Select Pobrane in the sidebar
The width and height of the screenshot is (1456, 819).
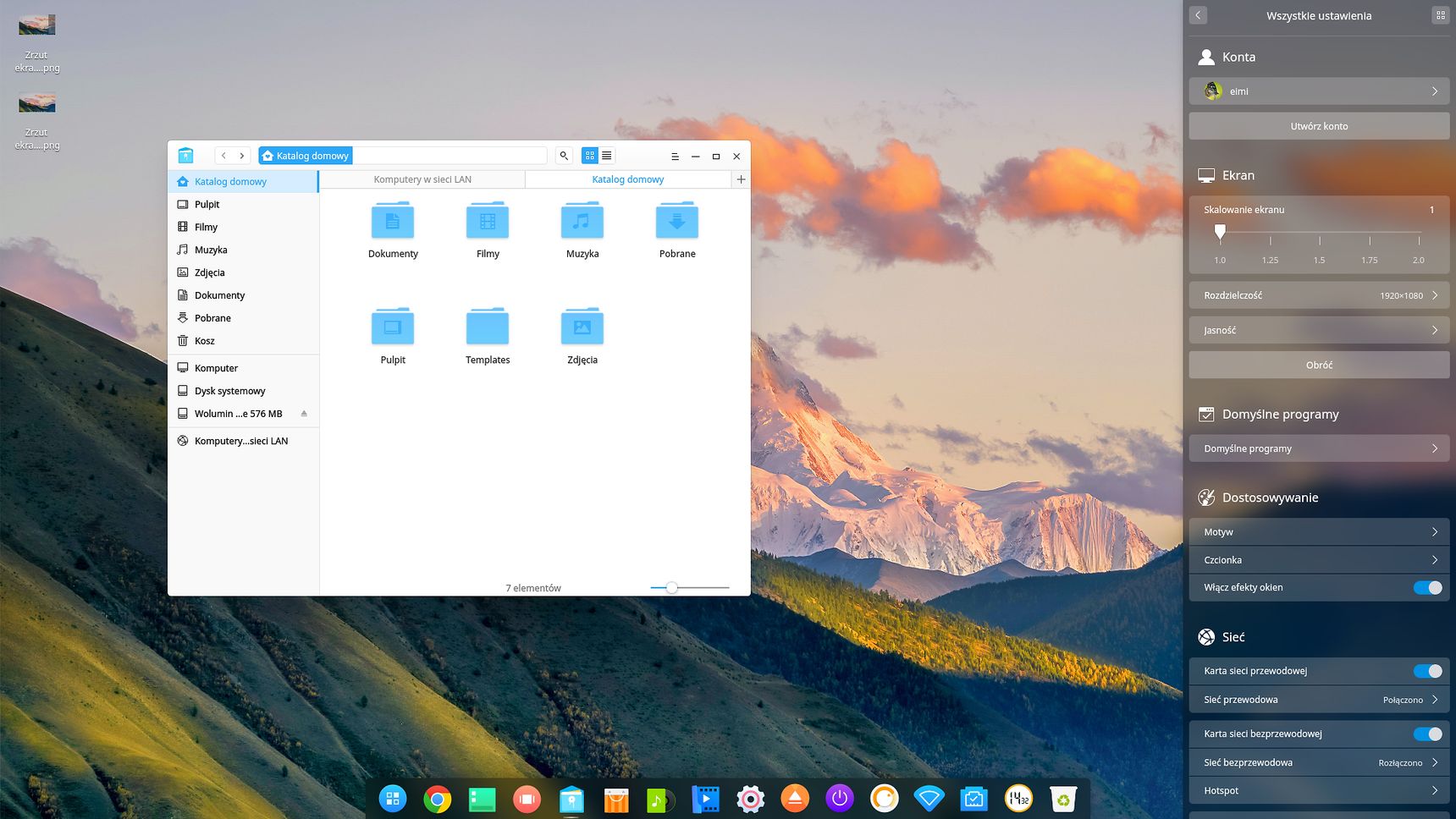tap(212, 318)
